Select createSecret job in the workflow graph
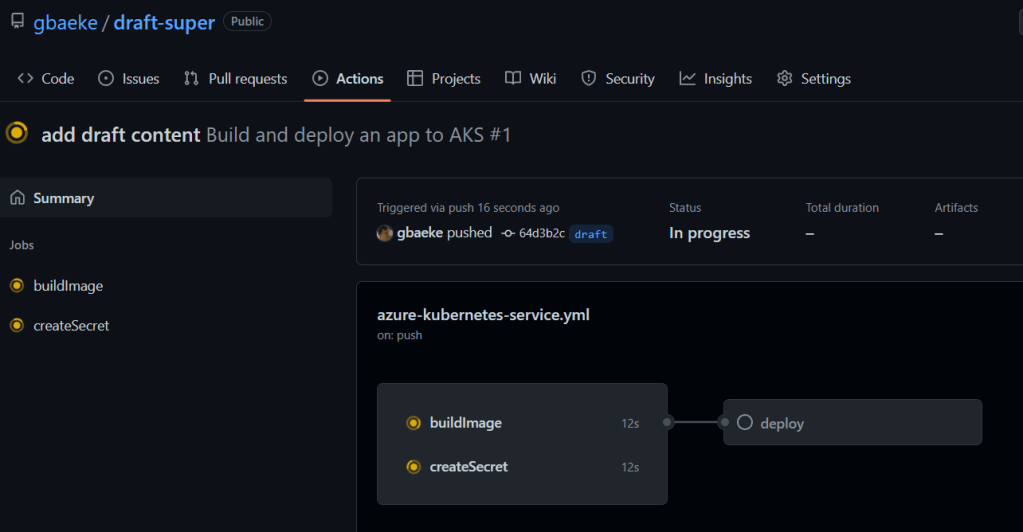 [x=469, y=467]
